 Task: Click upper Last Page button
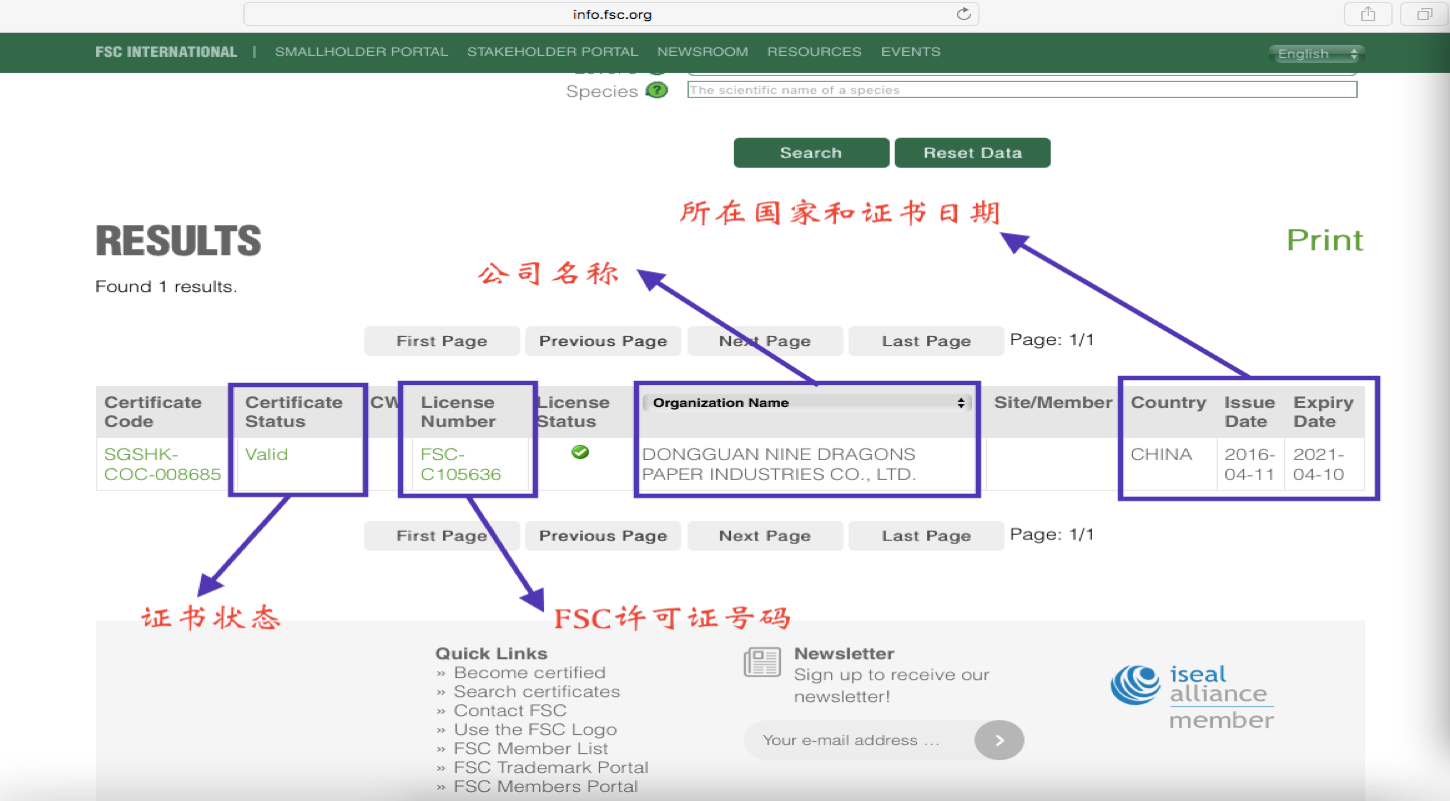coord(926,341)
